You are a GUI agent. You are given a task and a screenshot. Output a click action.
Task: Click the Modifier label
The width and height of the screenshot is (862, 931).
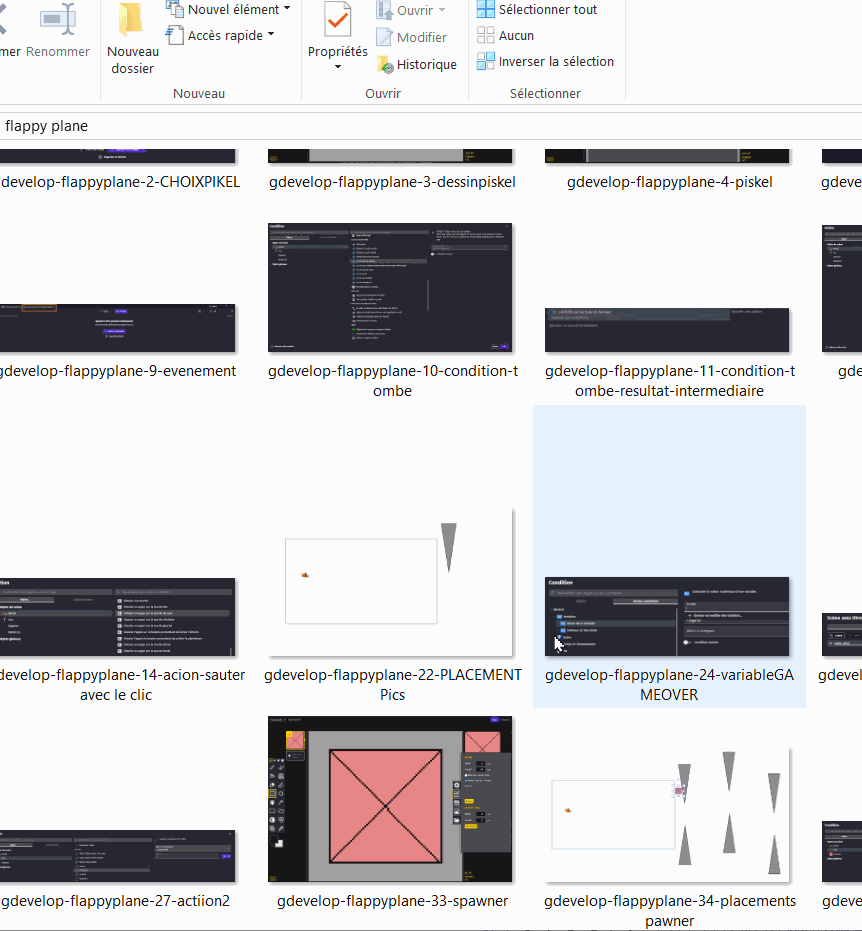coord(422,37)
